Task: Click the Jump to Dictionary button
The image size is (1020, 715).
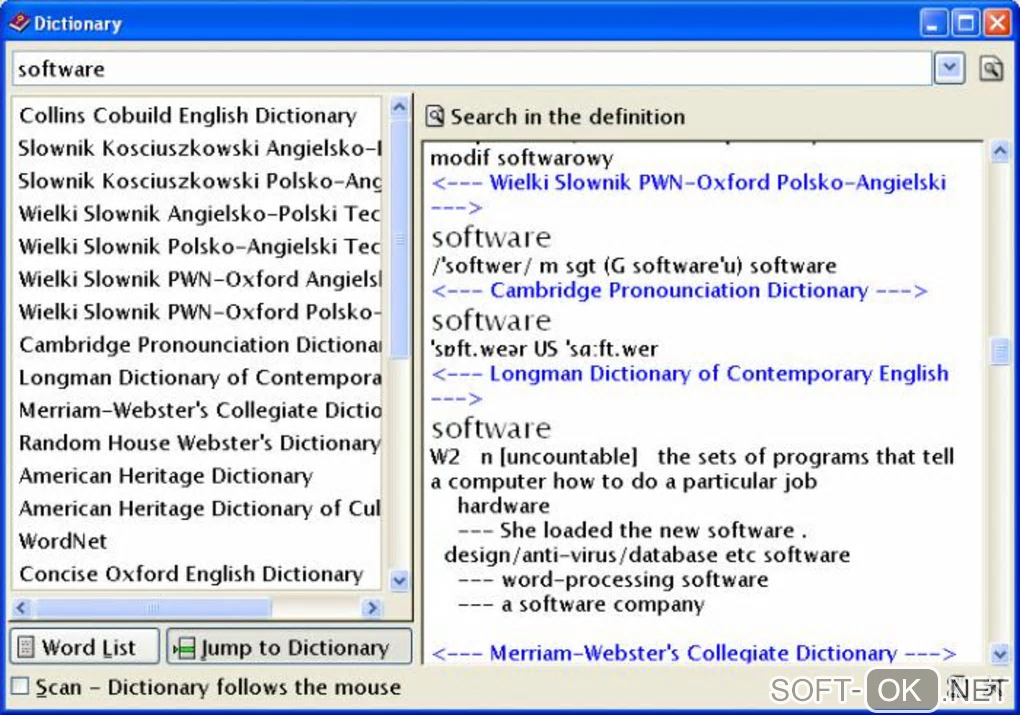Action: tap(289, 647)
